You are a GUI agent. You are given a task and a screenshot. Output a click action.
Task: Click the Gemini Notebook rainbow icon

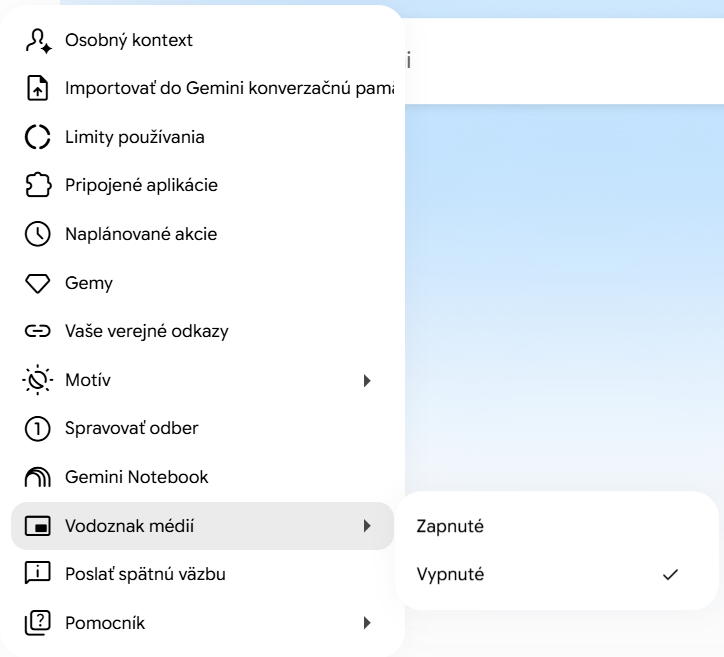click(x=37, y=477)
